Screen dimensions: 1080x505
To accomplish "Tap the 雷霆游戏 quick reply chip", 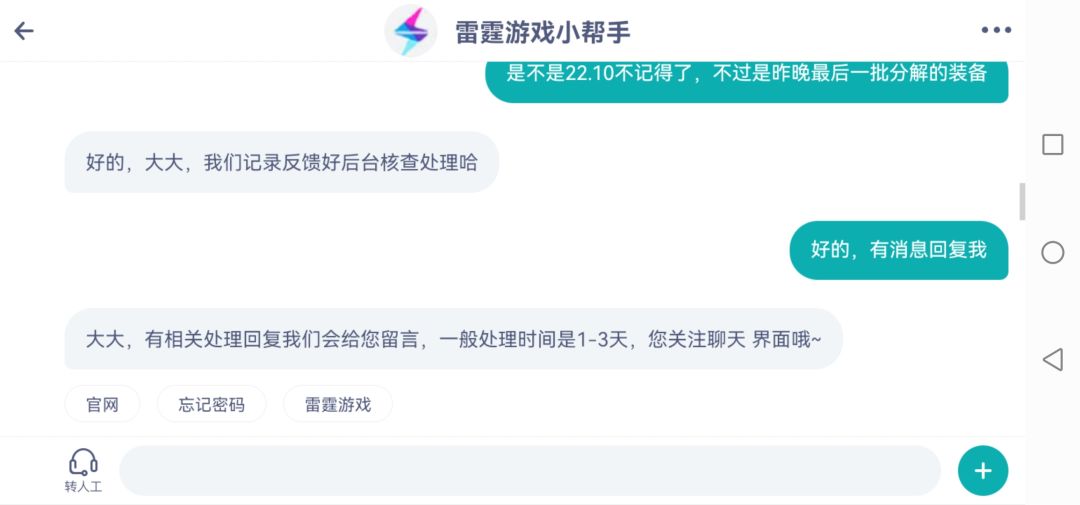I will click(338, 405).
